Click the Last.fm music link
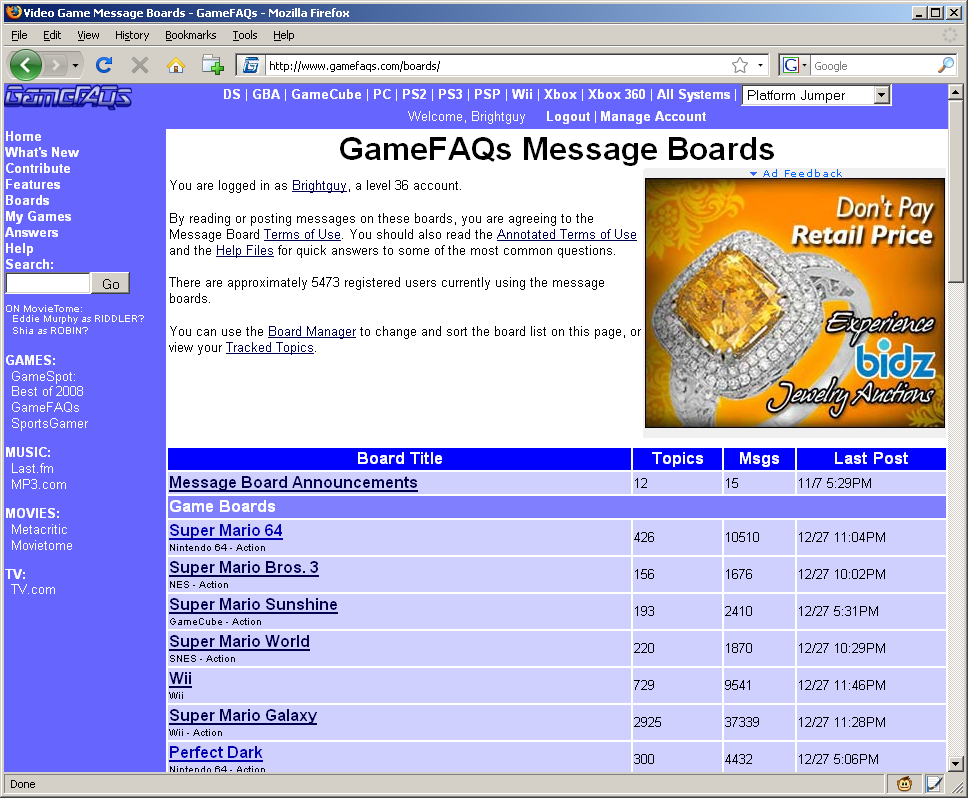 [32, 468]
